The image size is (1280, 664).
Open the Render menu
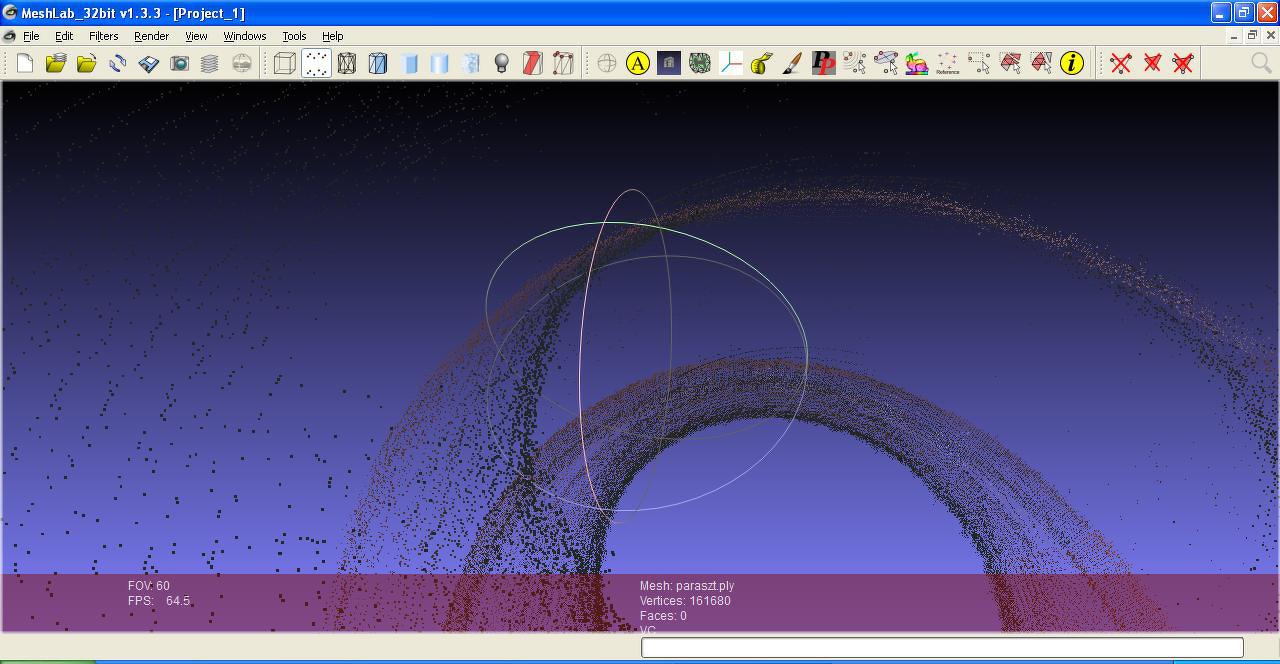[151, 36]
